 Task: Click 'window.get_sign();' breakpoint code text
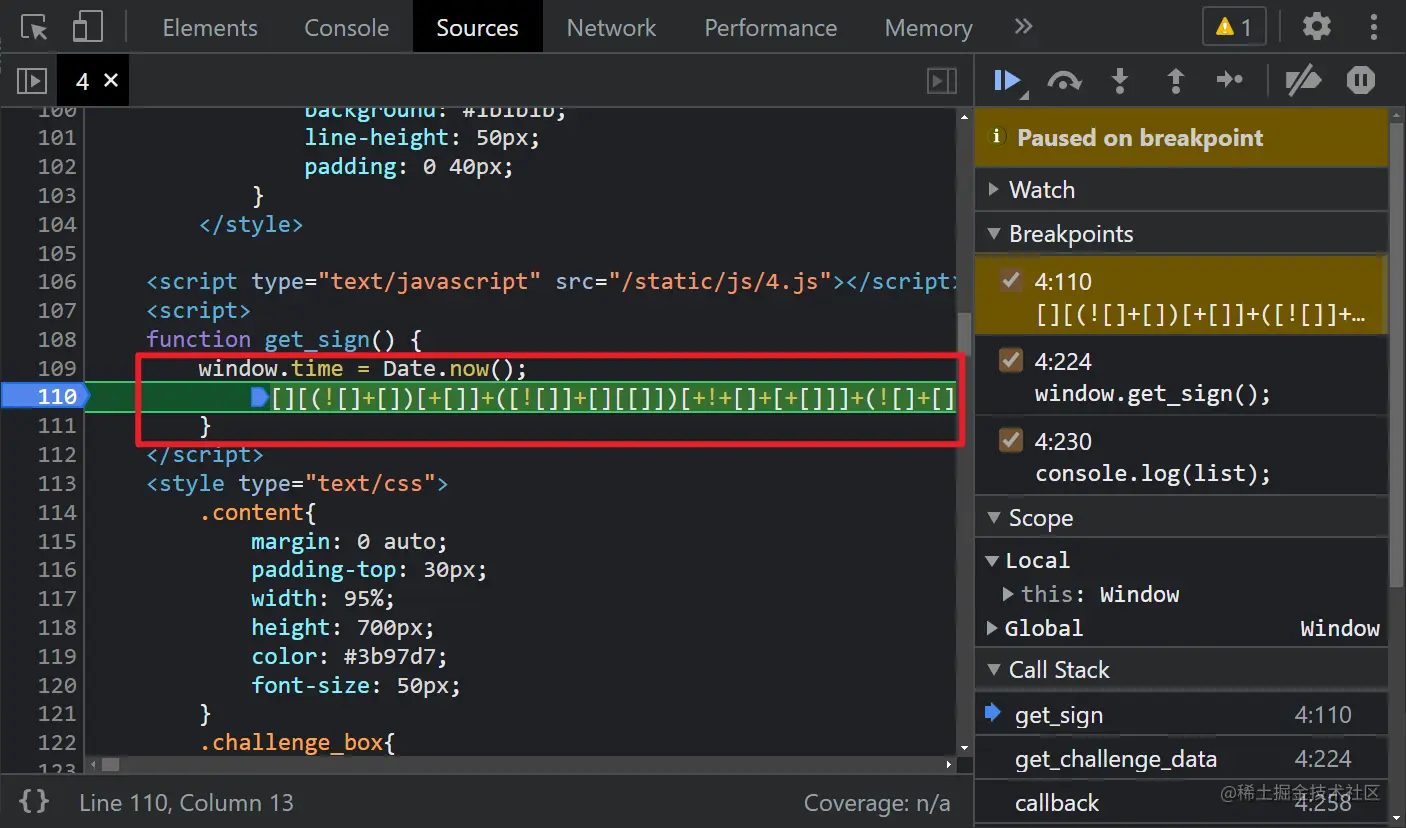[1152, 393]
